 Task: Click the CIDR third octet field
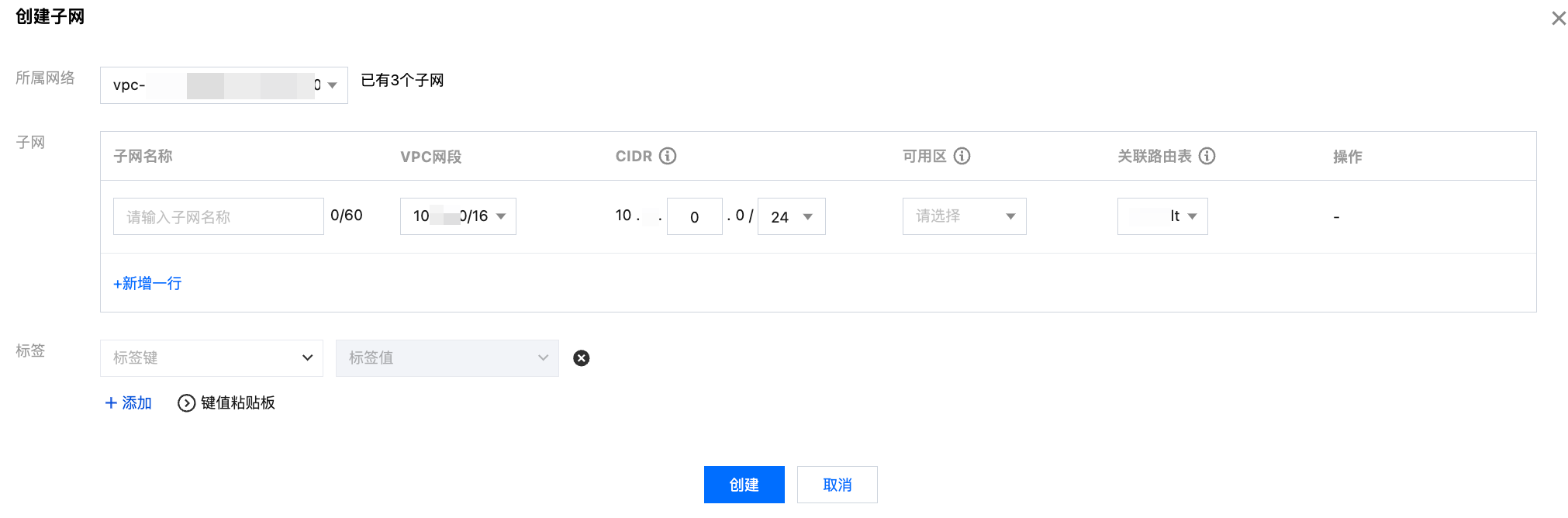(x=694, y=216)
